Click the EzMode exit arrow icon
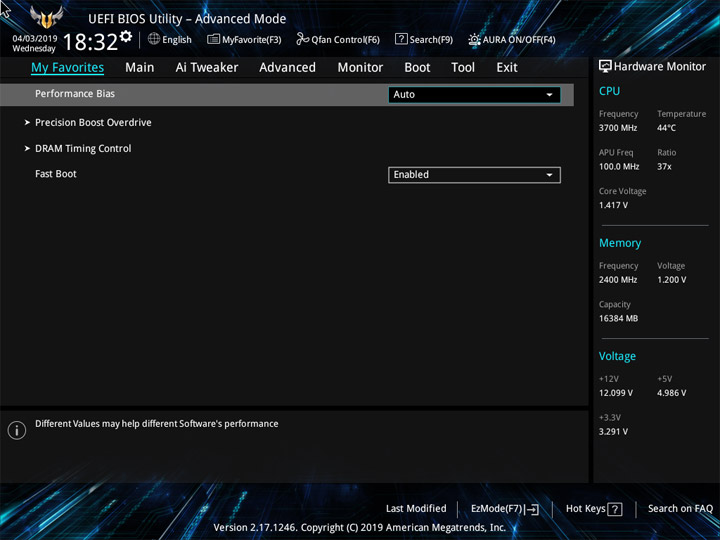This screenshot has height=540, width=720. pos(532,509)
